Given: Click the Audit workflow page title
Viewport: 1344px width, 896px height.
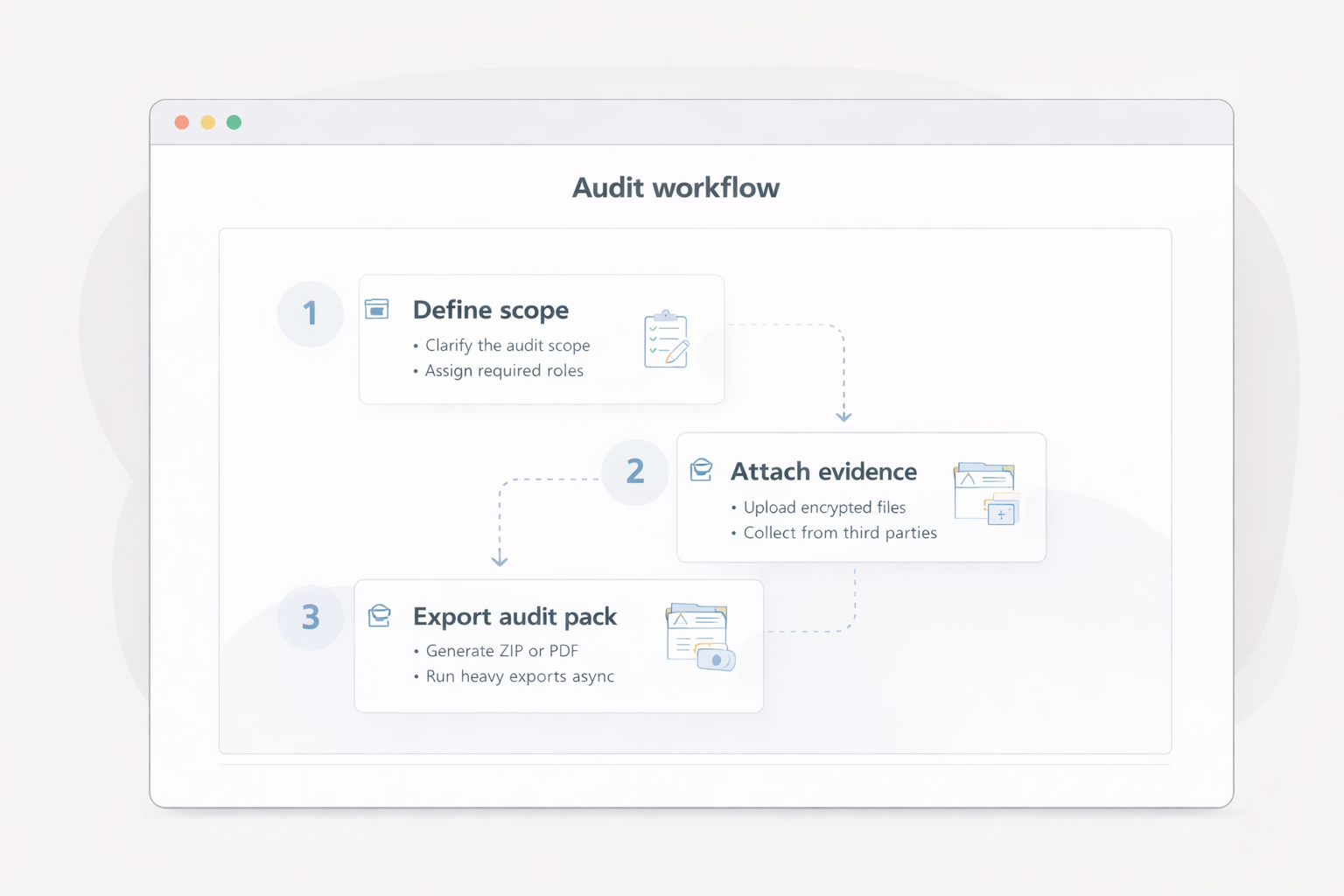Looking at the screenshot, I should coord(675,188).
